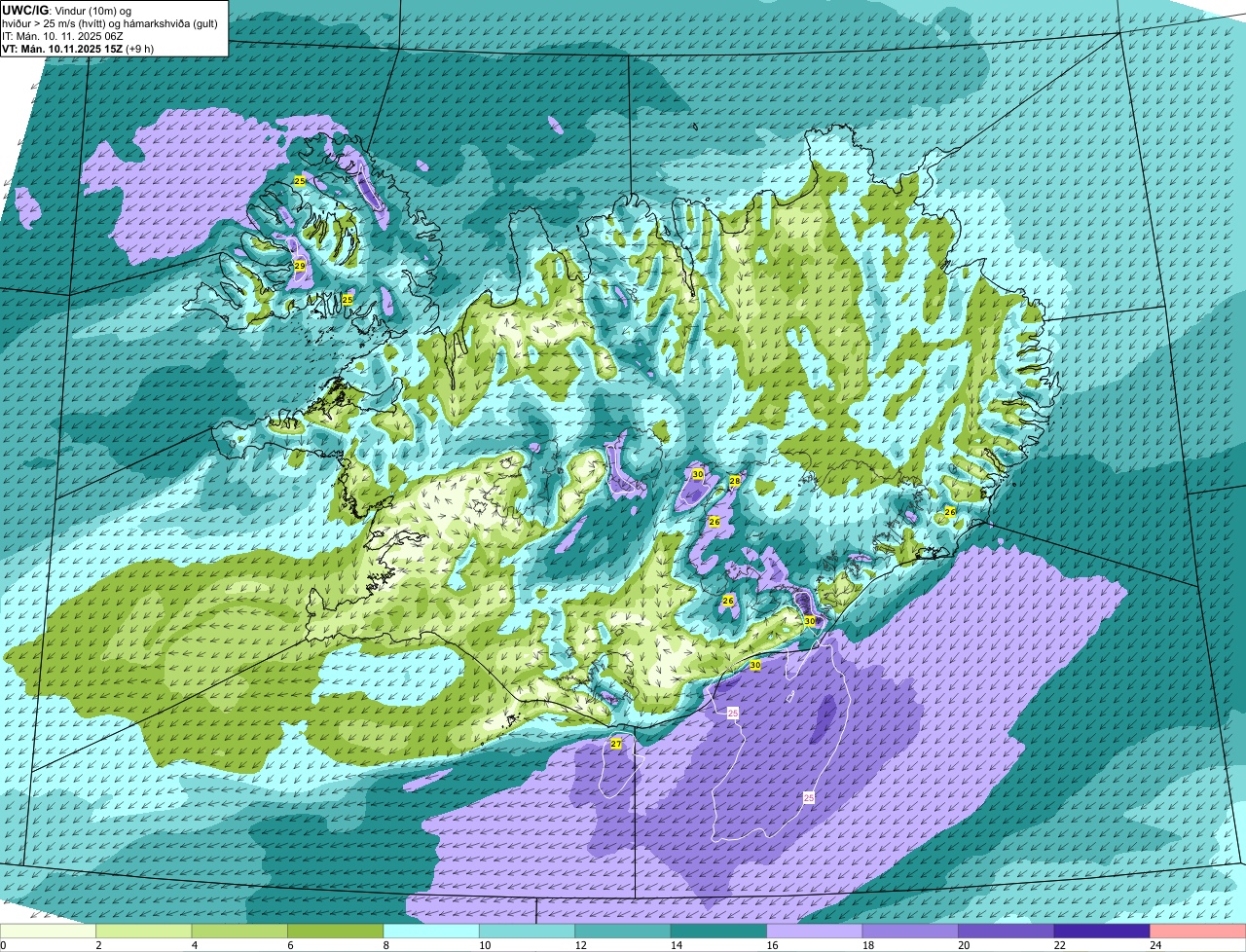Click the yellow 29 gust label
The width and height of the screenshot is (1246, 952).
tap(300, 266)
